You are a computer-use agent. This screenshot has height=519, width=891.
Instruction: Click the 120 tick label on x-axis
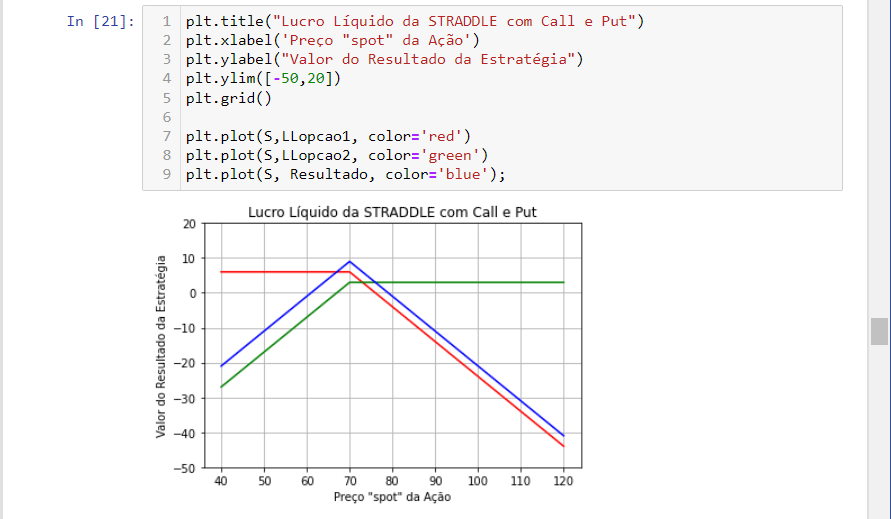click(x=563, y=480)
